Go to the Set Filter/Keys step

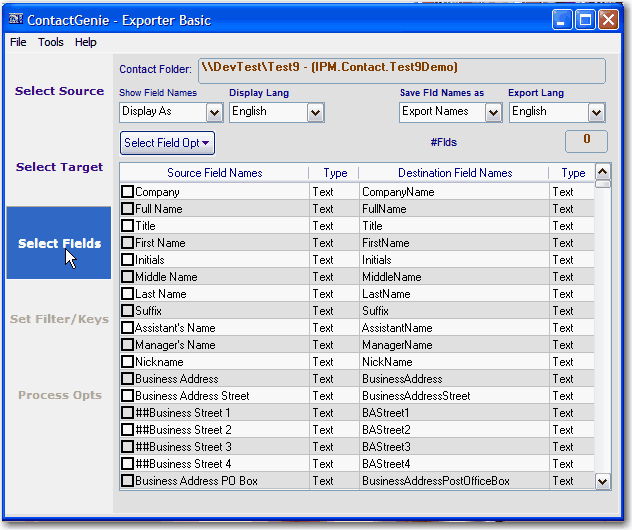click(59, 319)
